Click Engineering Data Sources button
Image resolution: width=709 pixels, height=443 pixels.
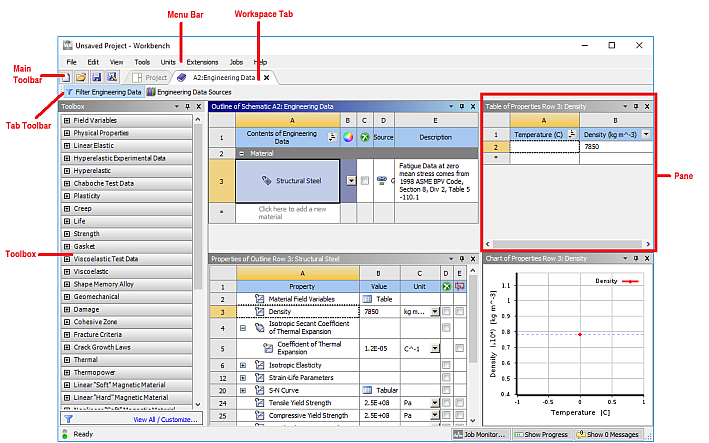189,92
